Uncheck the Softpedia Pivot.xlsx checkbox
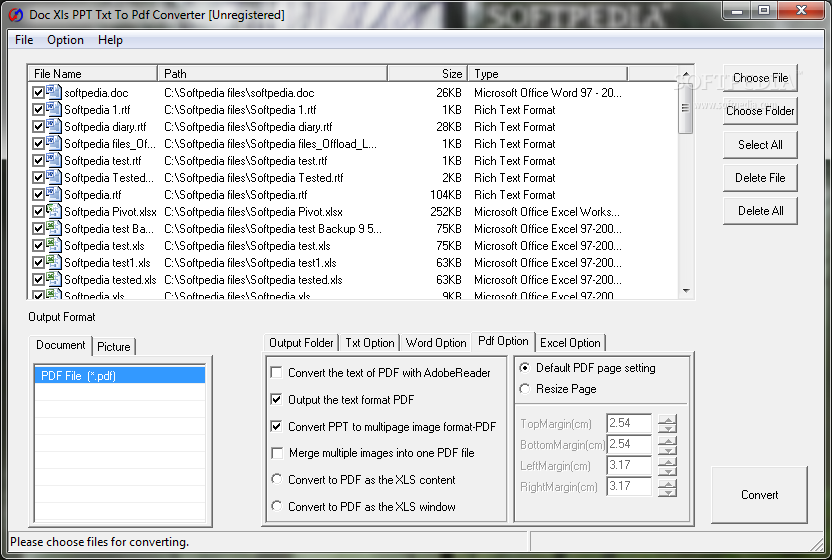 (x=38, y=212)
